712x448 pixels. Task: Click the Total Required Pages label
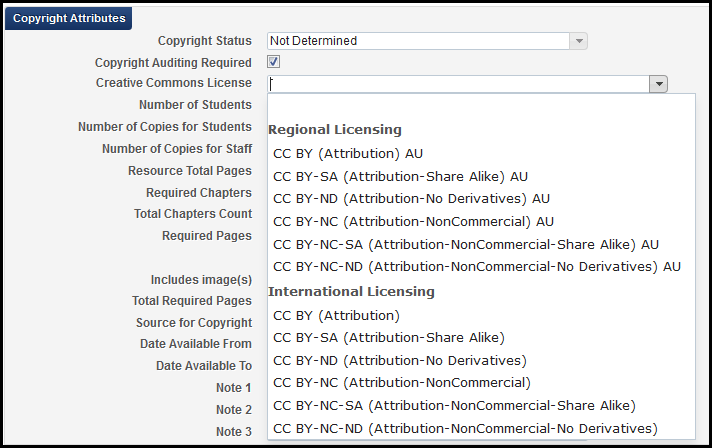(192, 300)
